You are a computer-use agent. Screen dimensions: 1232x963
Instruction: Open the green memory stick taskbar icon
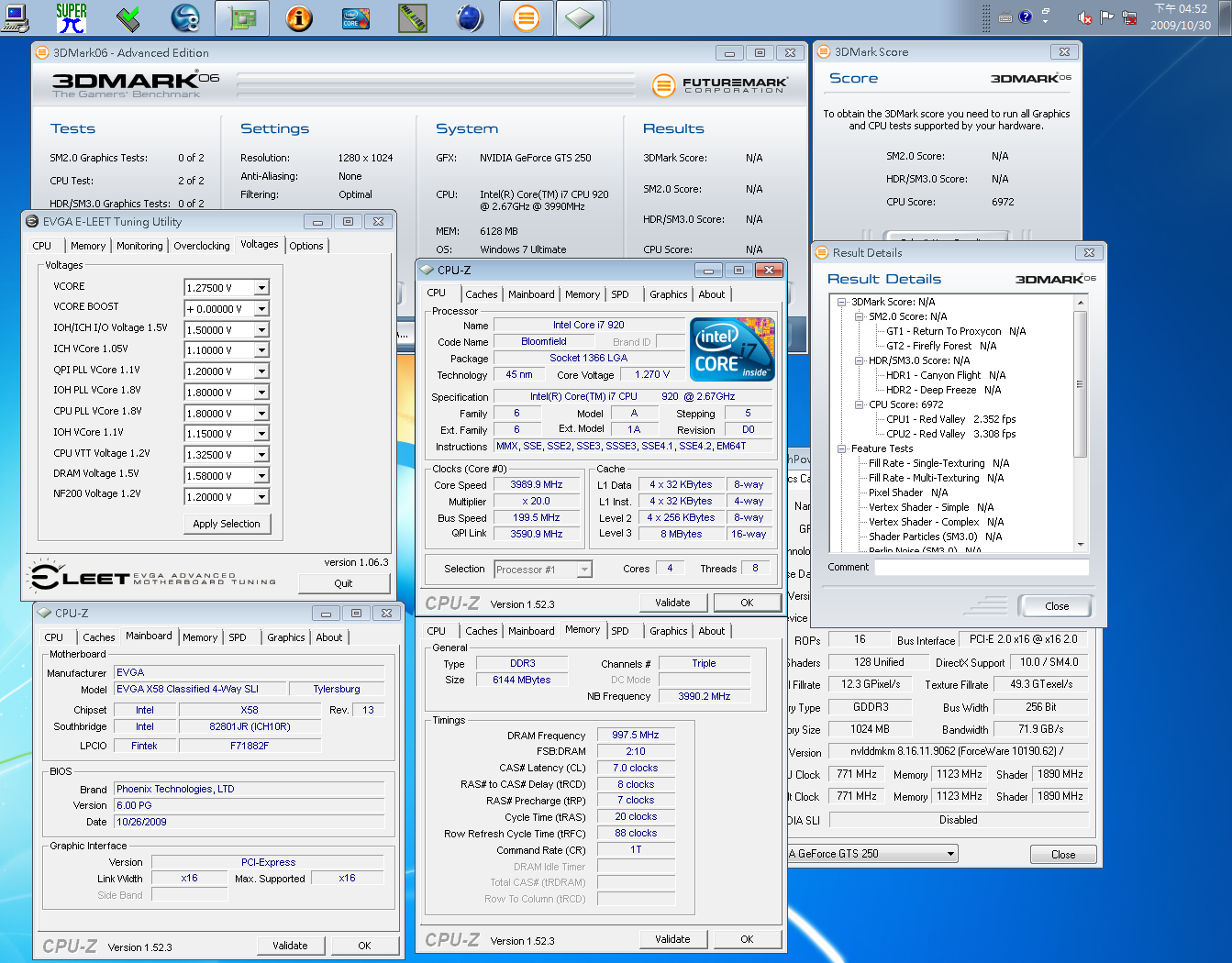tap(413, 17)
